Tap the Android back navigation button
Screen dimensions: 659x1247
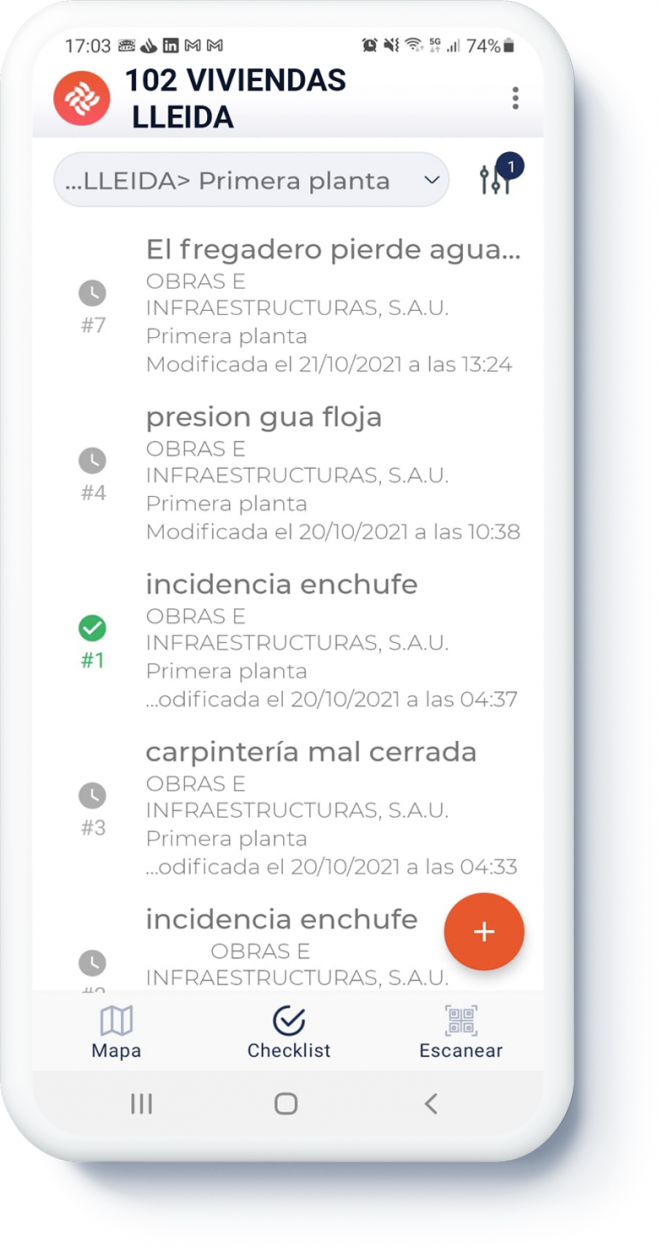coord(431,1104)
